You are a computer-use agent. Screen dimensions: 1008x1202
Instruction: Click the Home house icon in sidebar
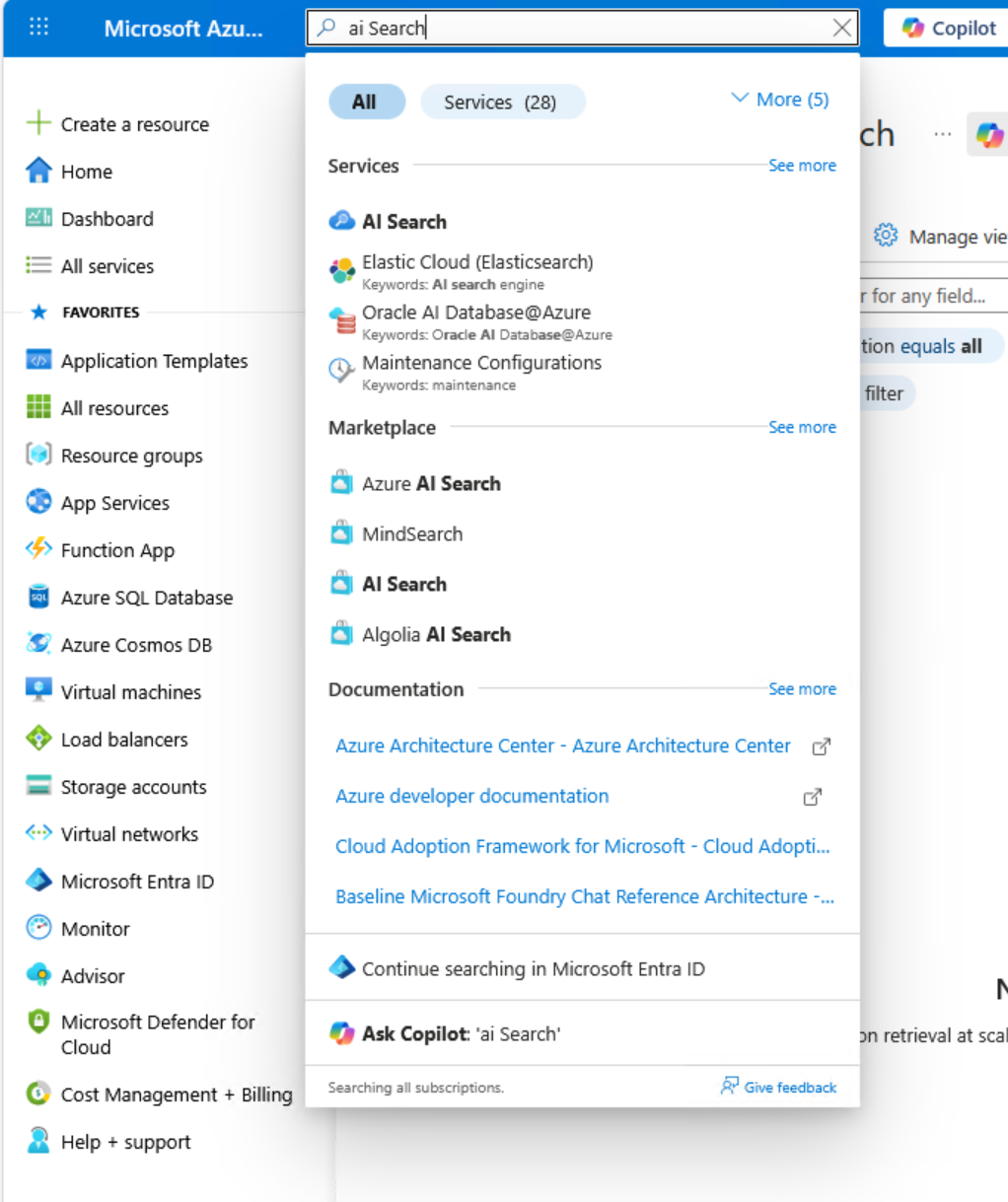pos(38,171)
